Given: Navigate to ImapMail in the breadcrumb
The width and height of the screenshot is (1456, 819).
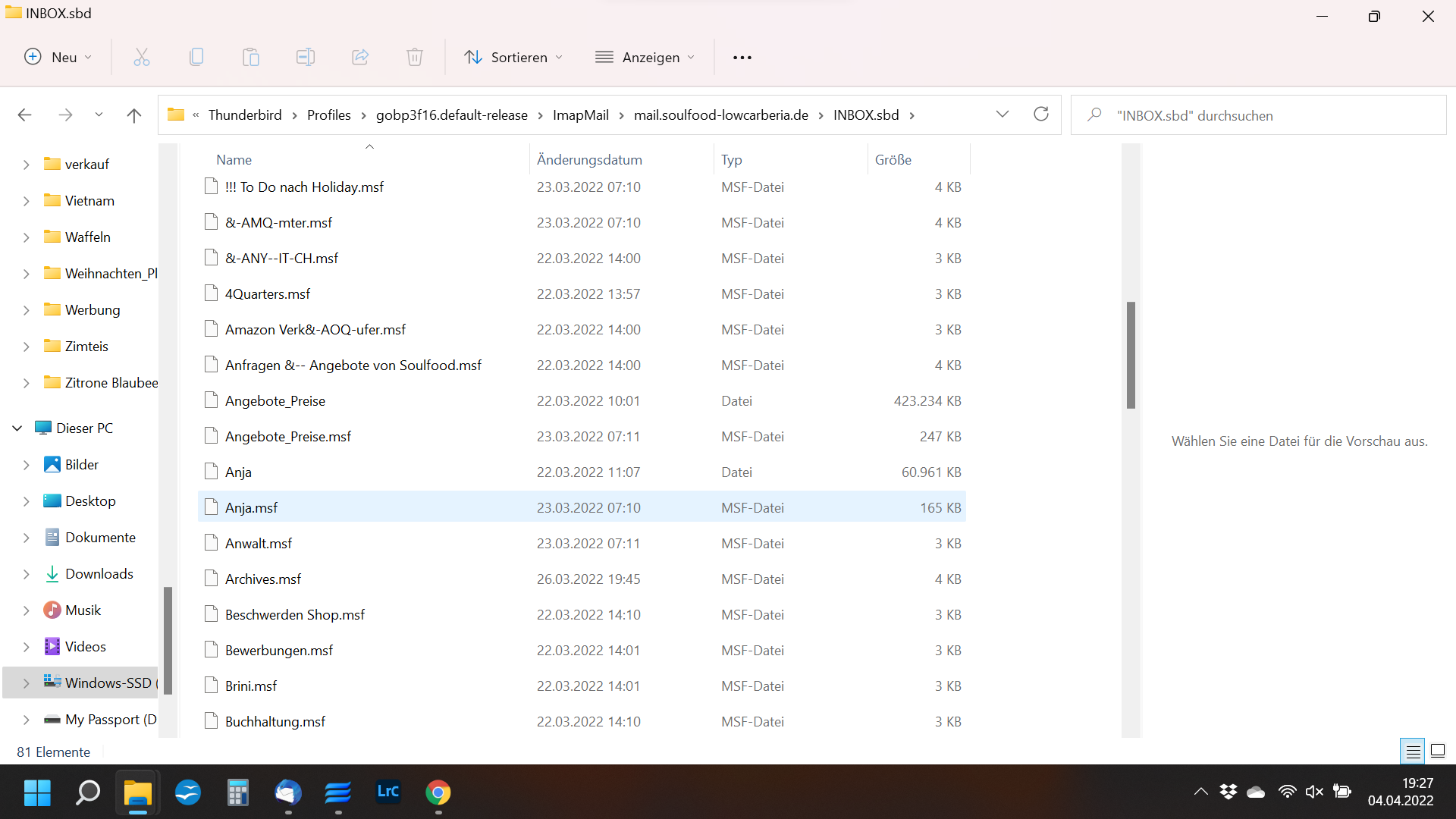Looking at the screenshot, I should (x=580, y=115).
